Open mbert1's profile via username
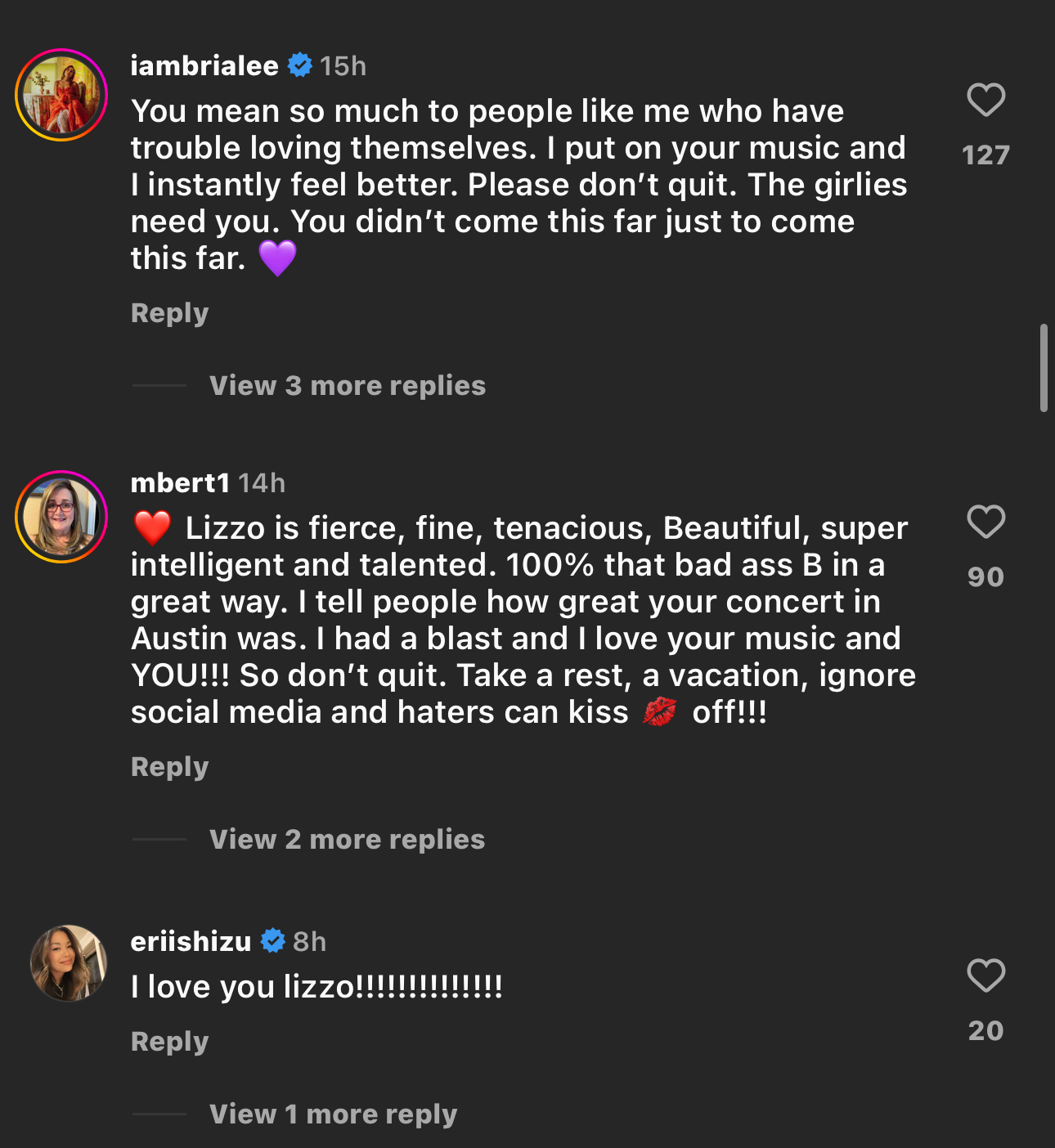The width and height of the screenshot is (1055, 1148). pos(182,482)
